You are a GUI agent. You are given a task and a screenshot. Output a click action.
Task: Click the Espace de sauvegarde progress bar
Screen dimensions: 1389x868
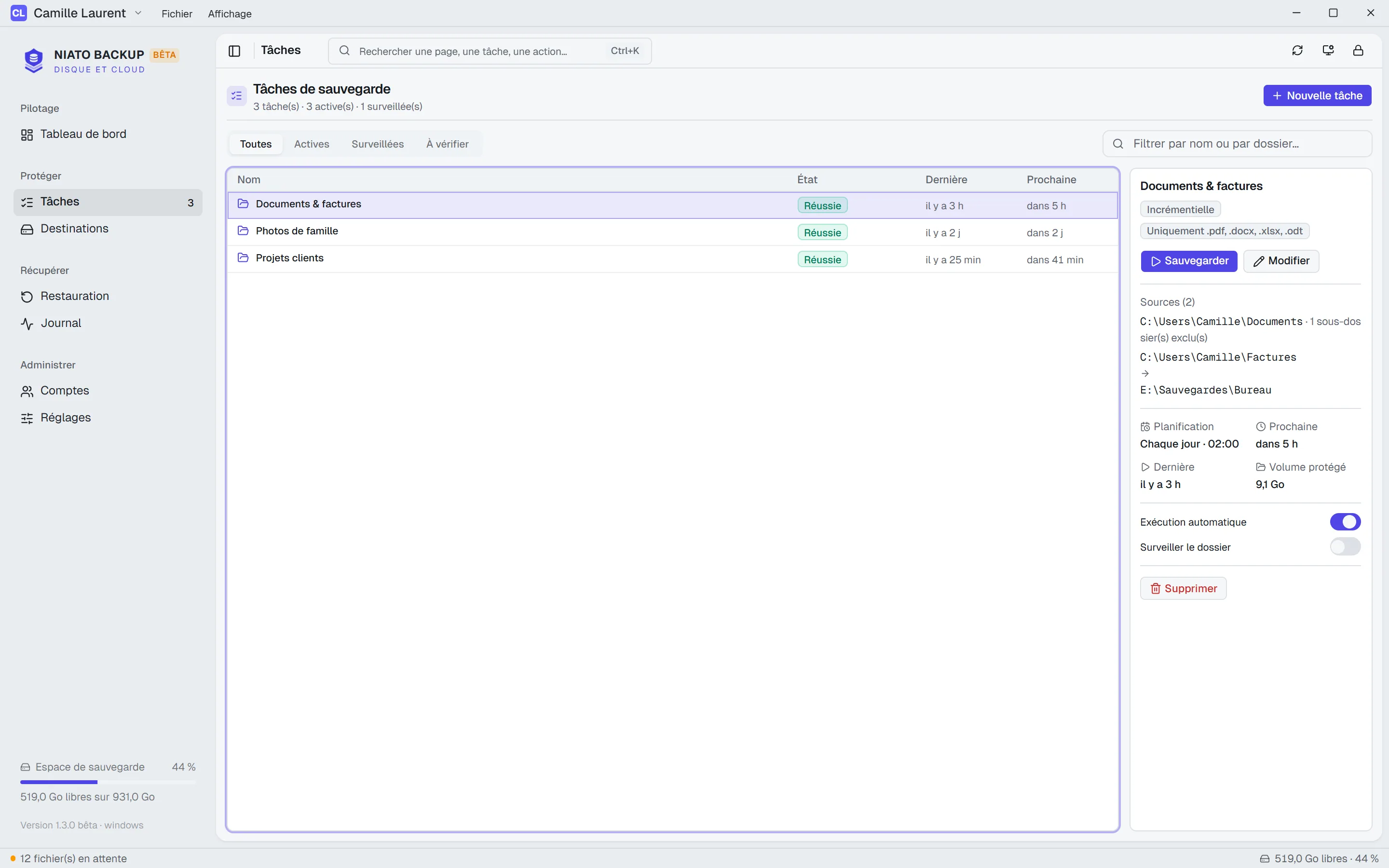point(108,782)
